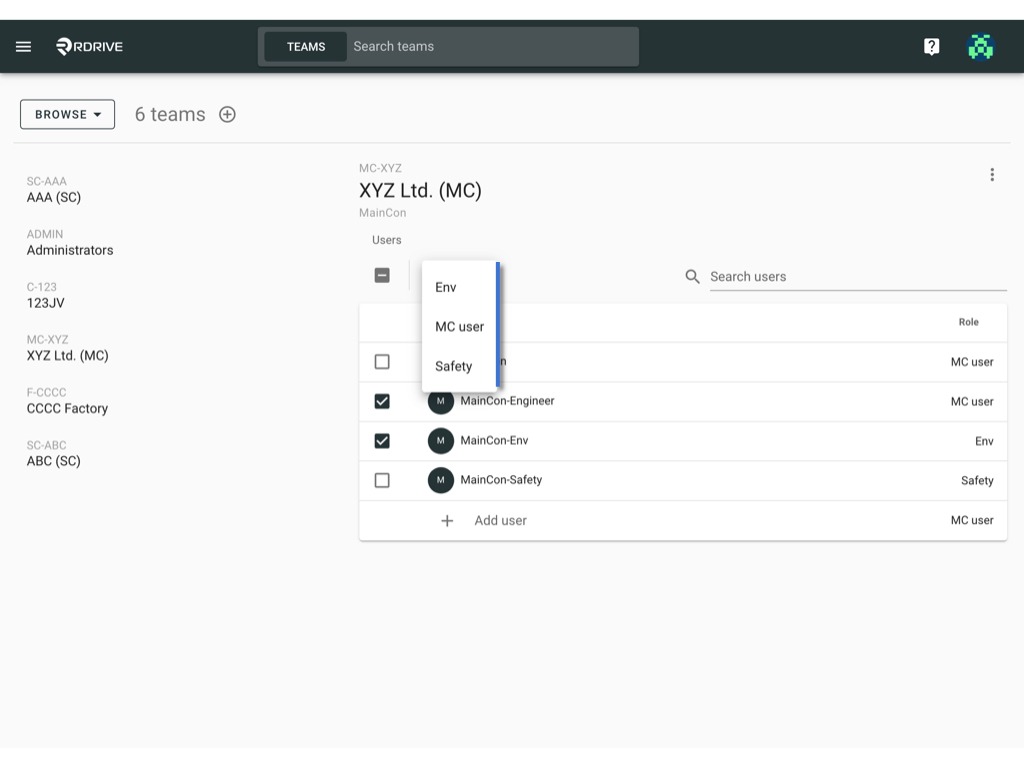
Task: Toggle the select-all users checkbox
Action: coord(382,275)
